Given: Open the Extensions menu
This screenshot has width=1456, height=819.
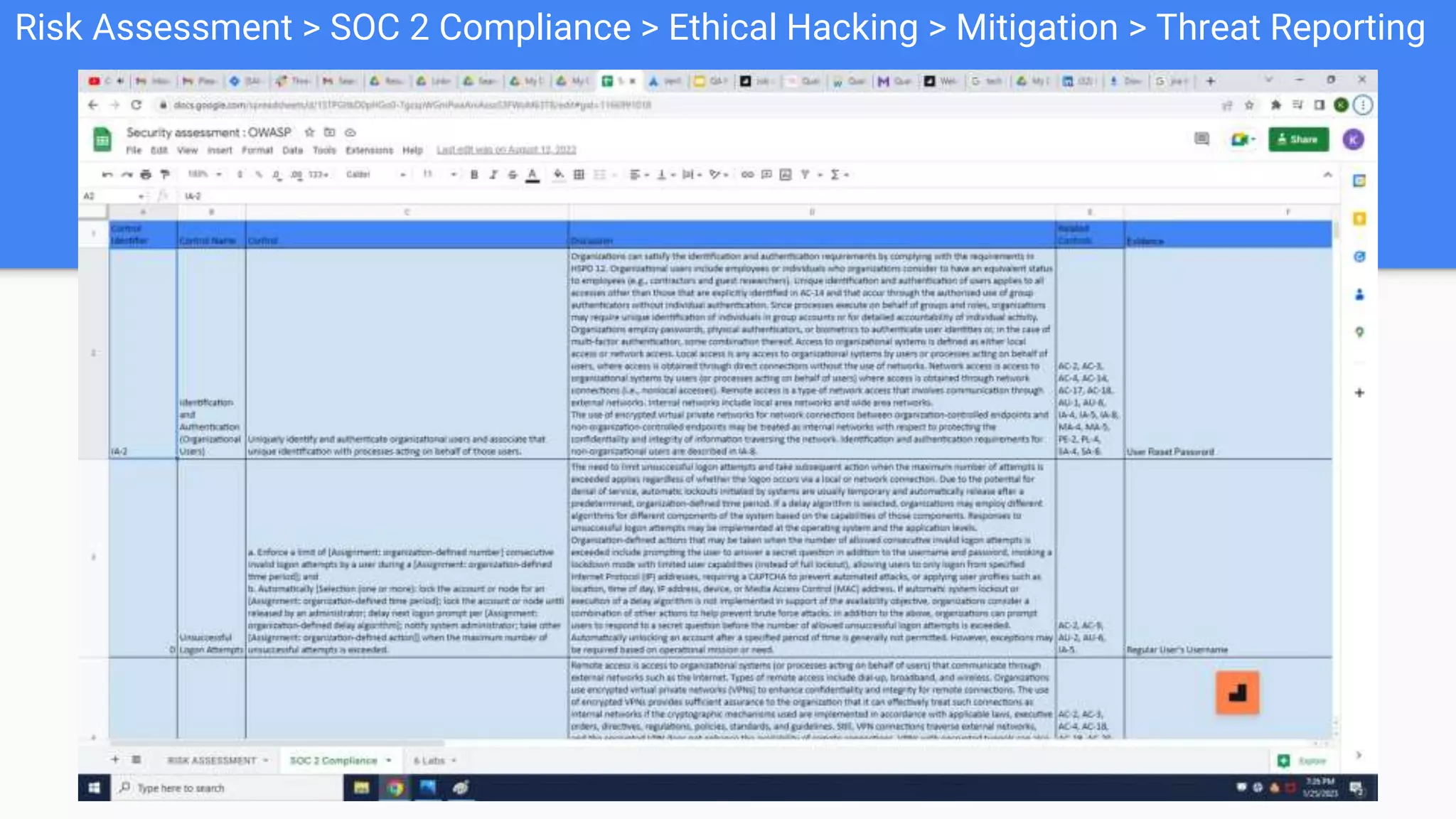Looking at the screenshot, I should coord(369,151).
